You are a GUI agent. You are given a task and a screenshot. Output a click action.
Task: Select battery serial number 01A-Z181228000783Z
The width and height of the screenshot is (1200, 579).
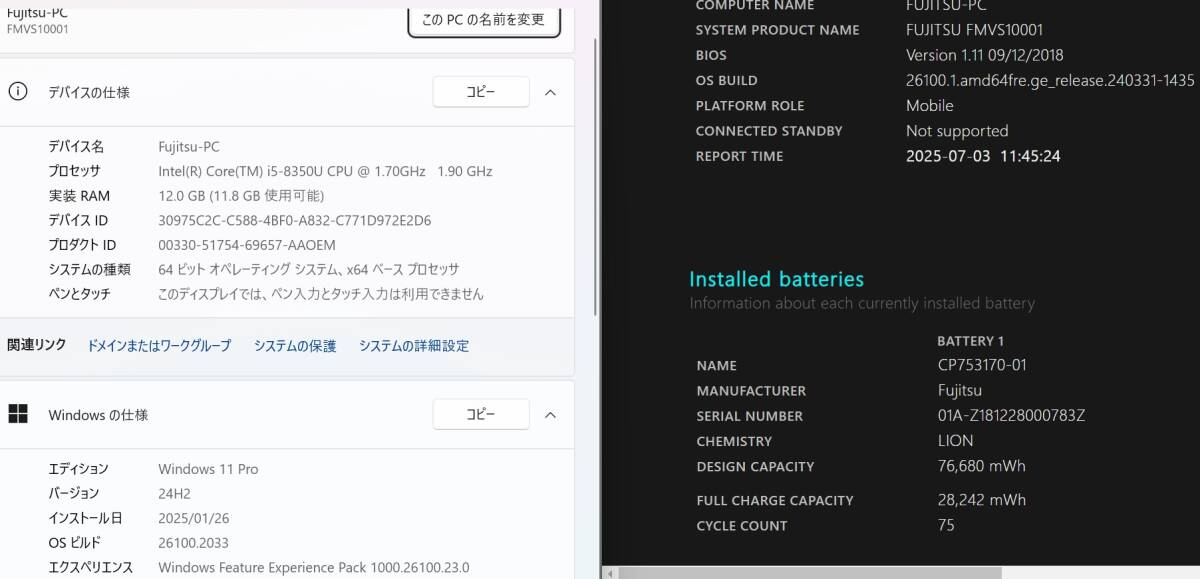1011,415
